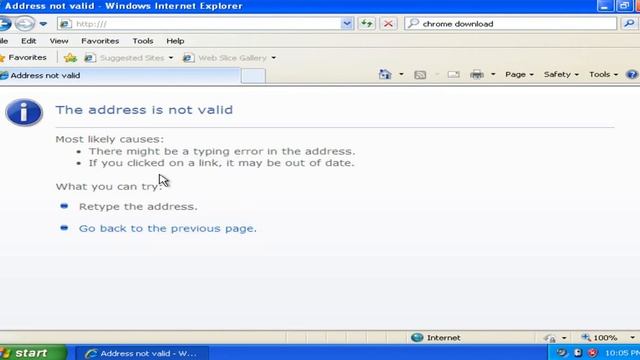Screen dimensions: 640x360
Task: Open the Favorites menu
Action: pyautogui.click(x=100, y=41)
